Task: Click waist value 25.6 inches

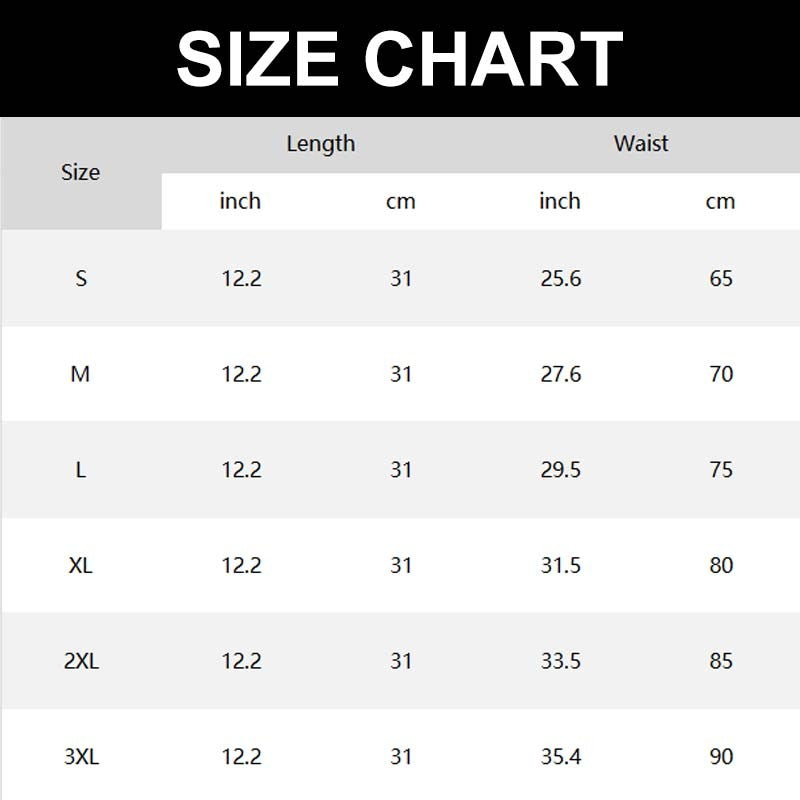Action: click(561, 278)
